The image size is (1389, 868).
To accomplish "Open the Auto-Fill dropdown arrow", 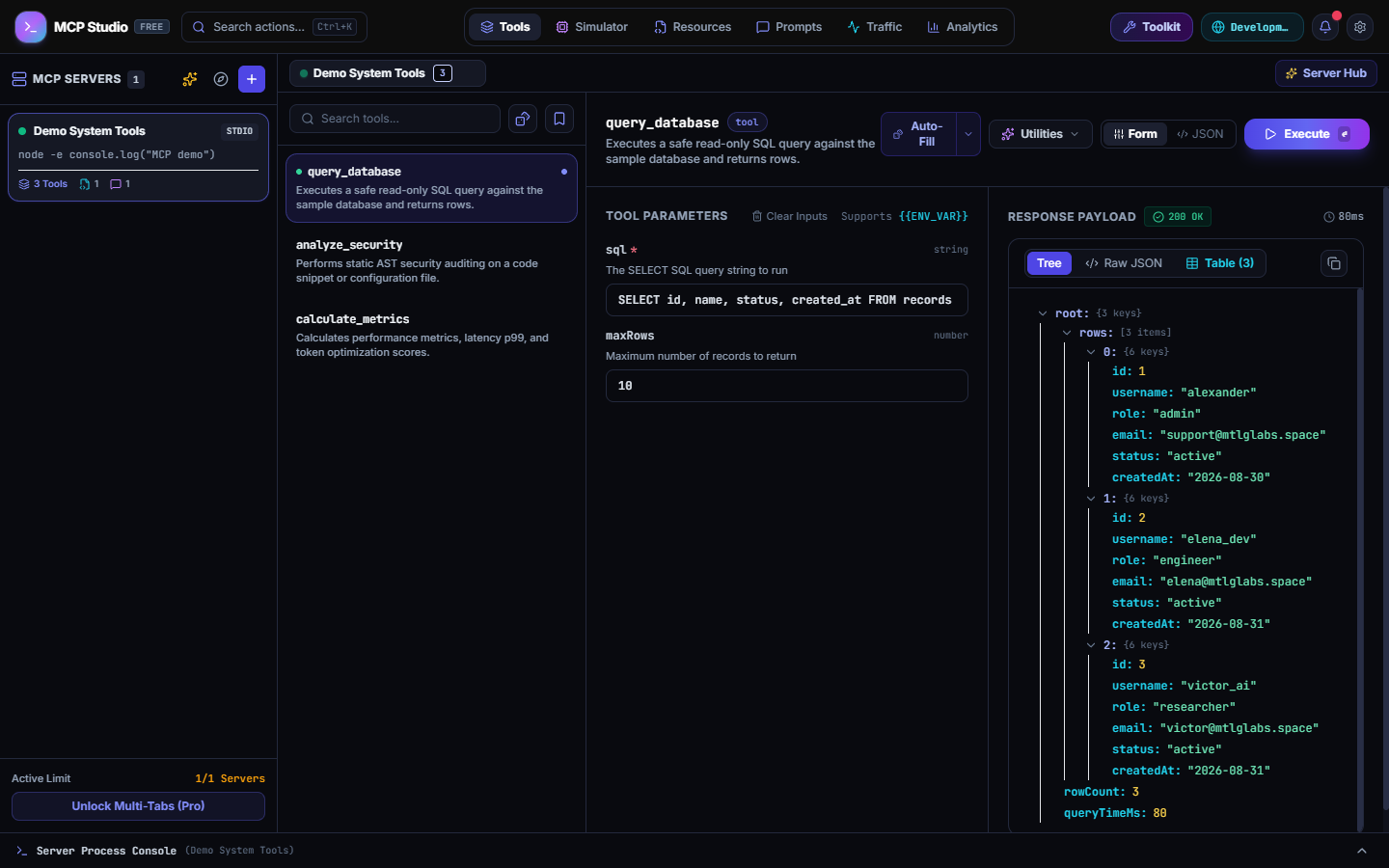I will coord(968,134).
